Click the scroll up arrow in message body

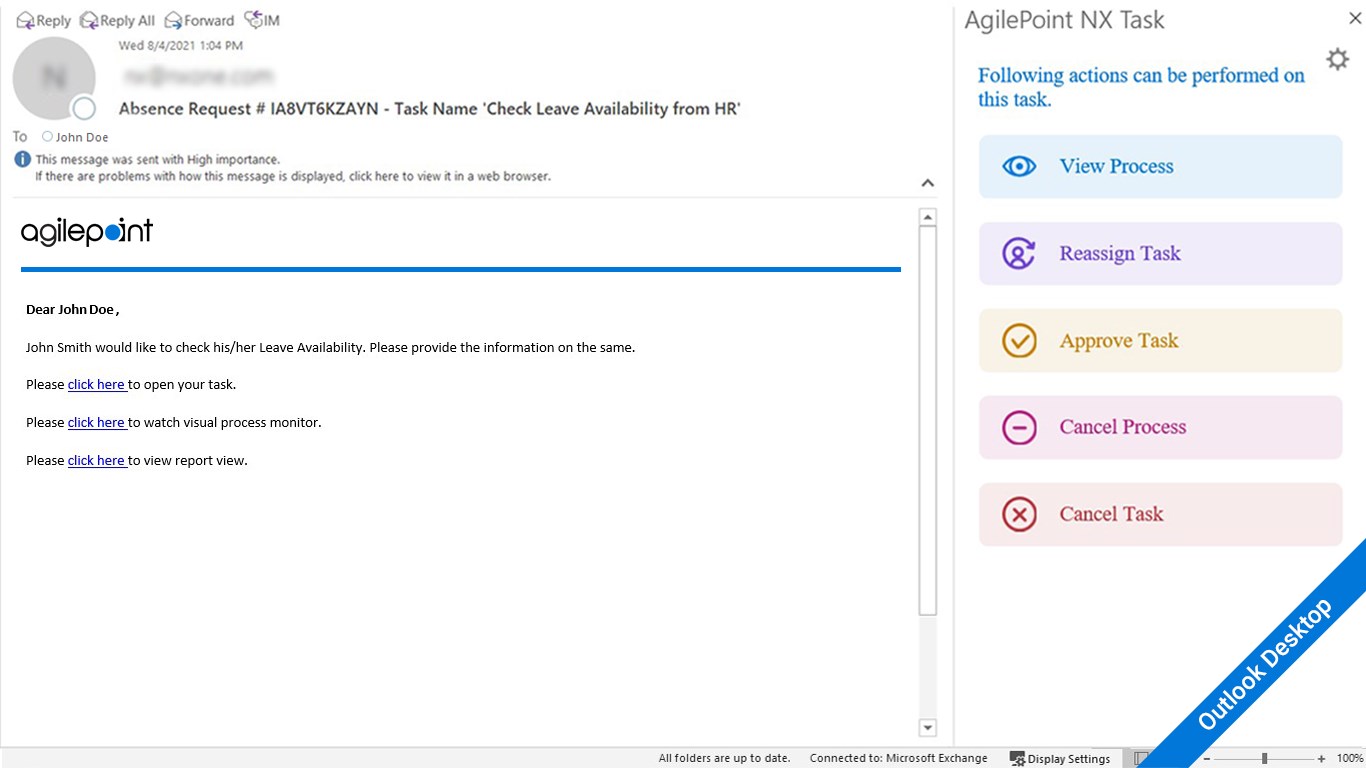tap(928, 217)
